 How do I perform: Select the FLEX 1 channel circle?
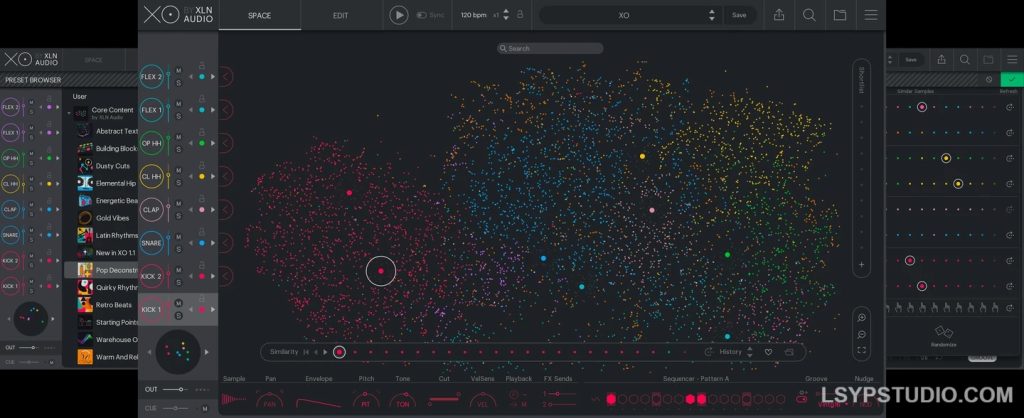152,110
